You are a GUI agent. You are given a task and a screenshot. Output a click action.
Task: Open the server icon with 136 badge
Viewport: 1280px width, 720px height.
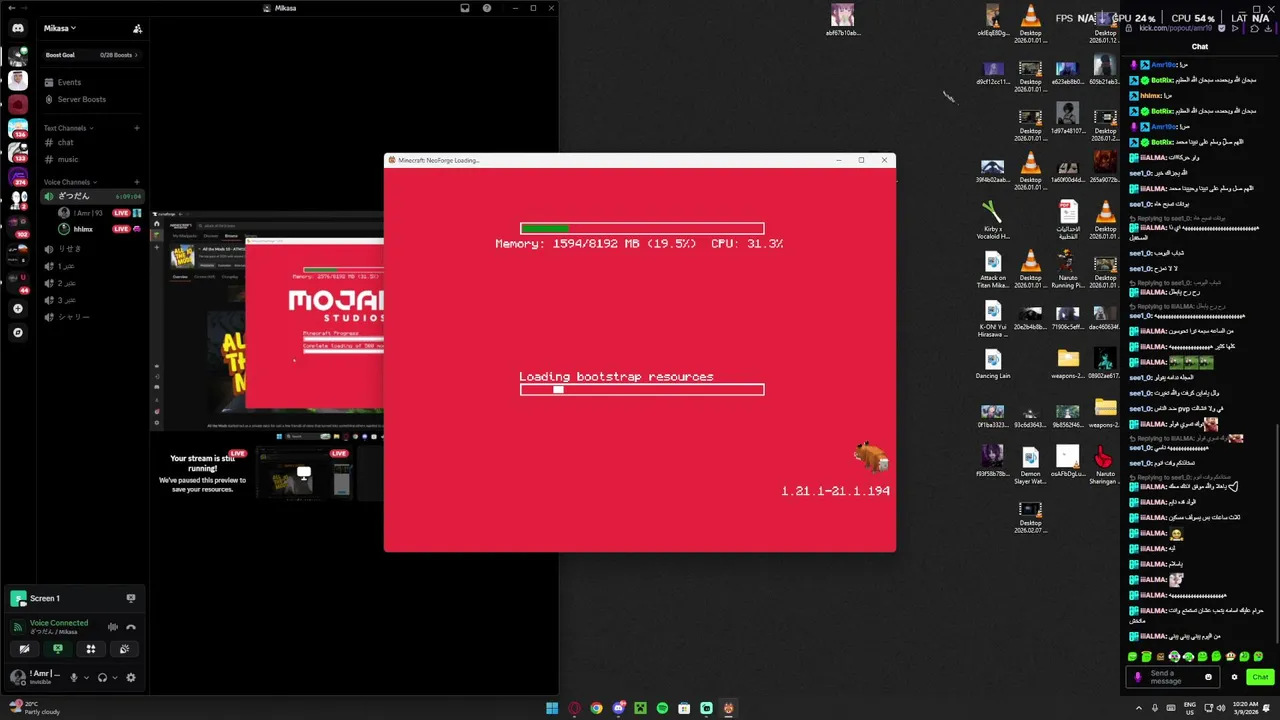(x=18, y=128)
